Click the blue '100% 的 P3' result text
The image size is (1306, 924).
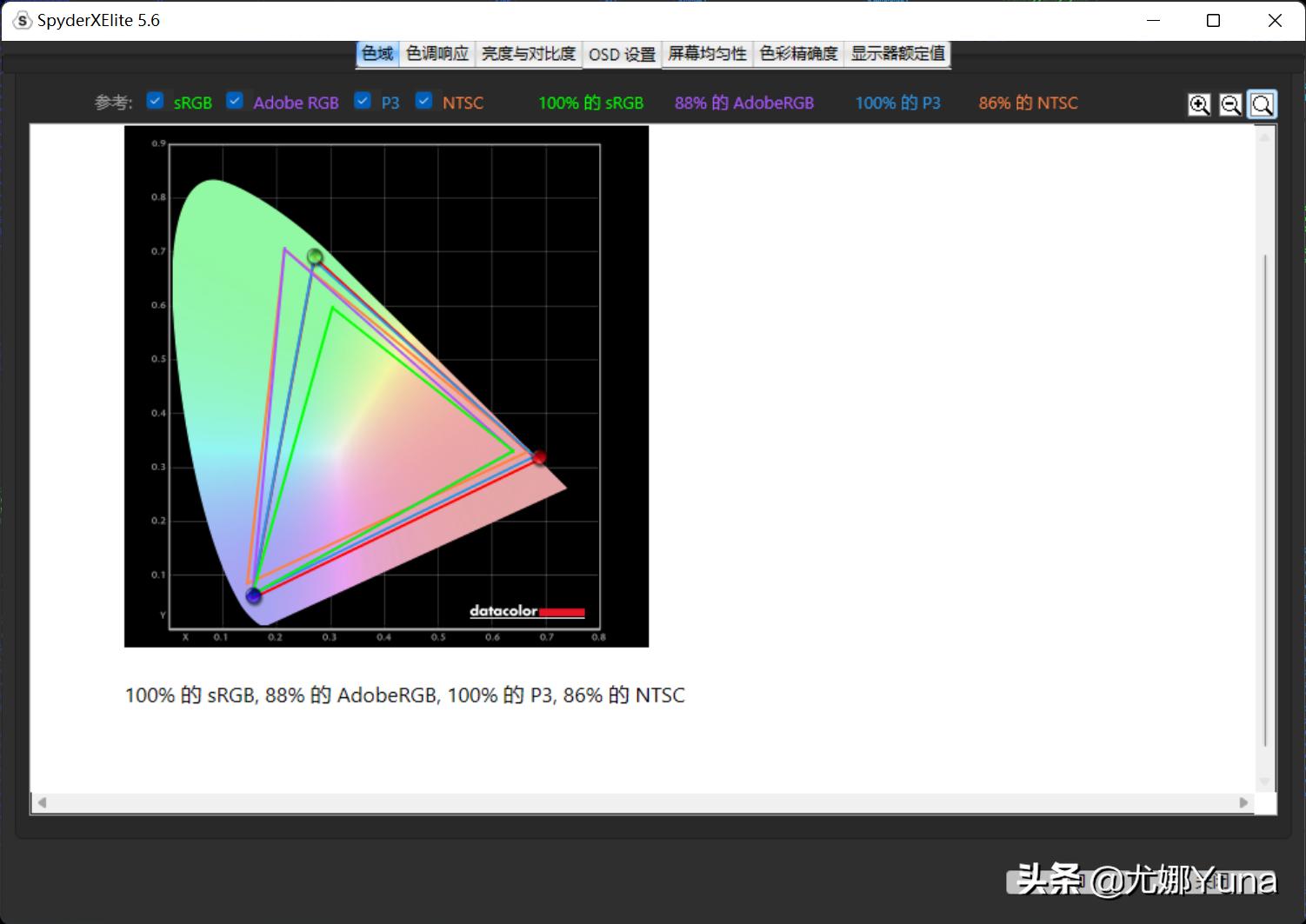(x=898, y=103)
